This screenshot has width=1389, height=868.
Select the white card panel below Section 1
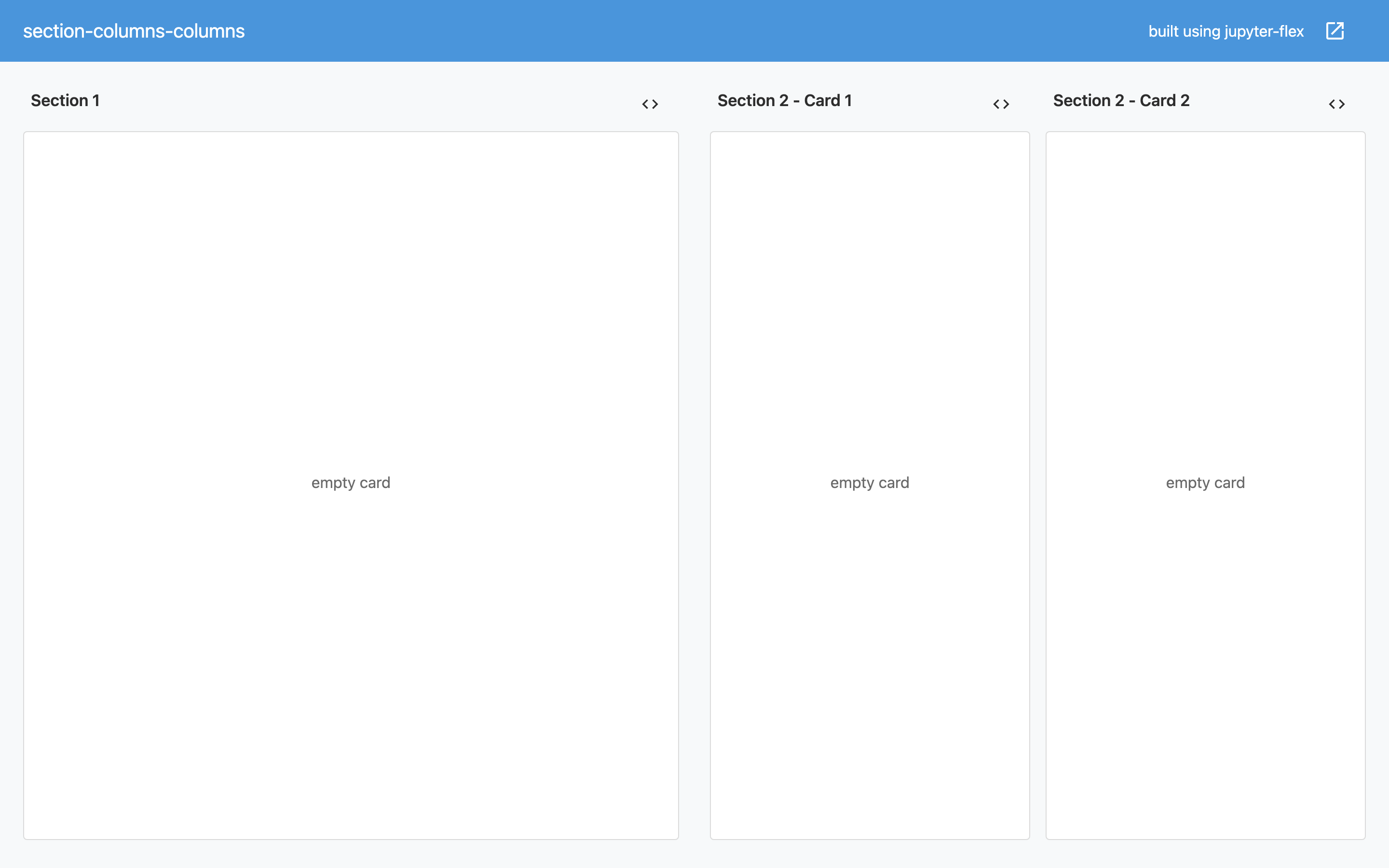tap(351, 287)
